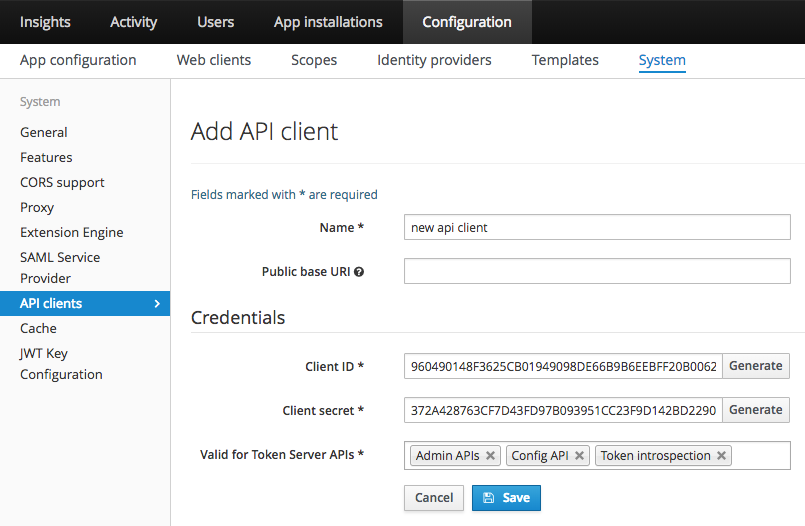Click the Credentials section heading
The width and height of the screenshot is (805, 526).
pyautogui.click(x=238, y=318)
